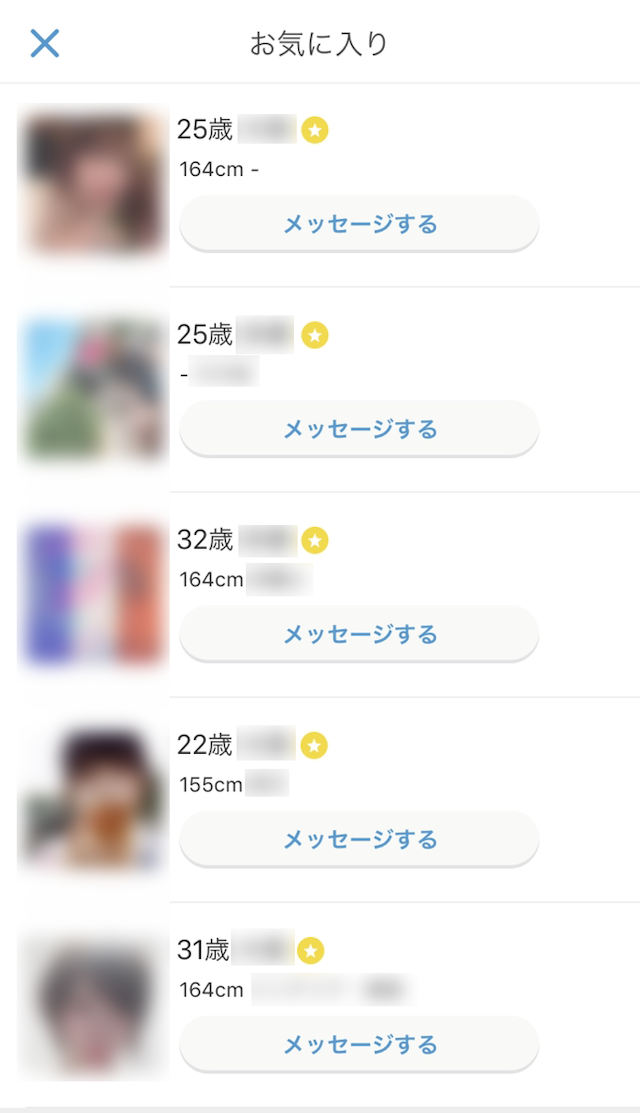This screenshot has width=640, height=1113.
Task: Tap the star next to the second 25歳 member
Action: click(317, 335)
